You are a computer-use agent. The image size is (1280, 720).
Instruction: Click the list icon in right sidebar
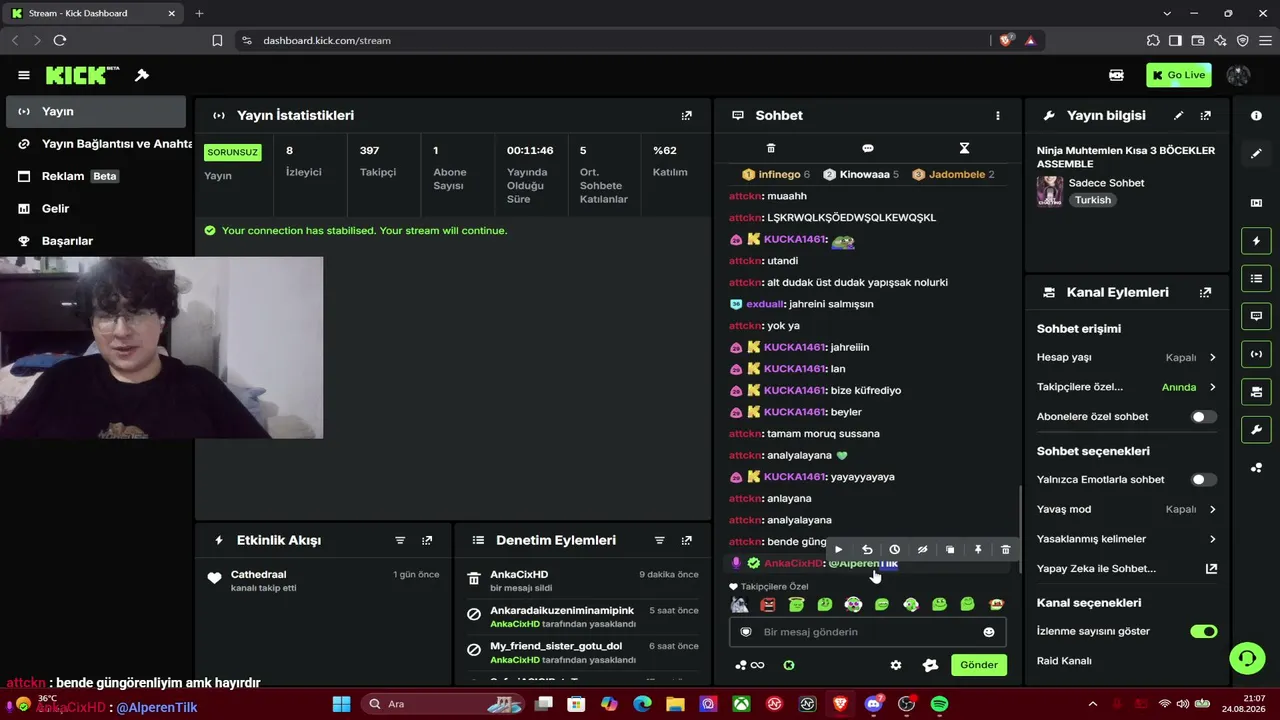pyautogui.click(x=1257, y=278)
